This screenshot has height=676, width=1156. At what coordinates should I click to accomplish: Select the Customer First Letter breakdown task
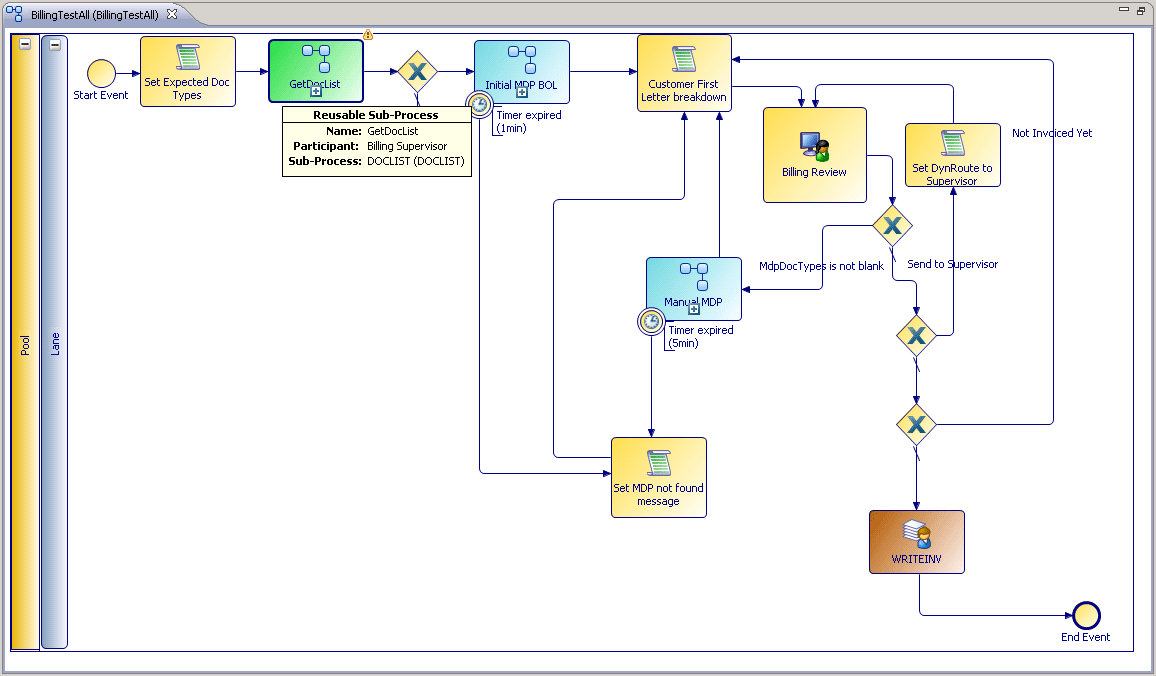coord(684,73)
